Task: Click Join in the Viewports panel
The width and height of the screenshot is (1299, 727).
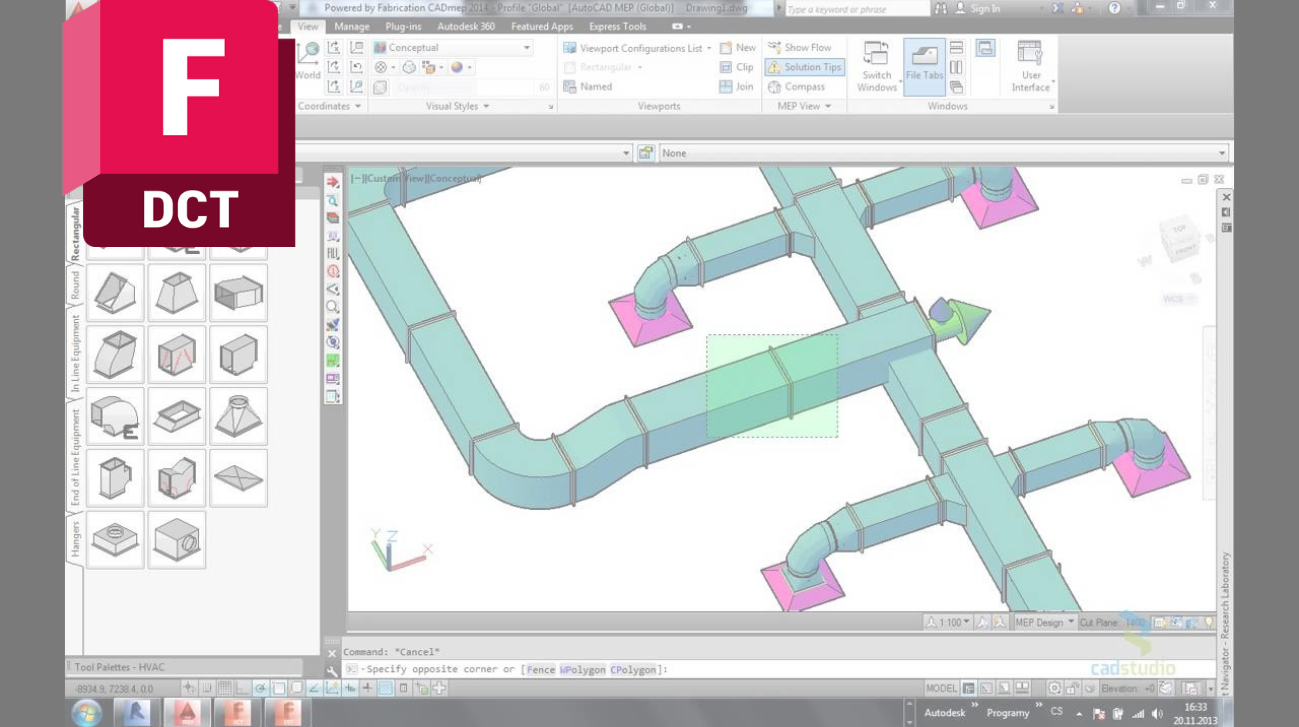Action: click(x=737, y=87)
